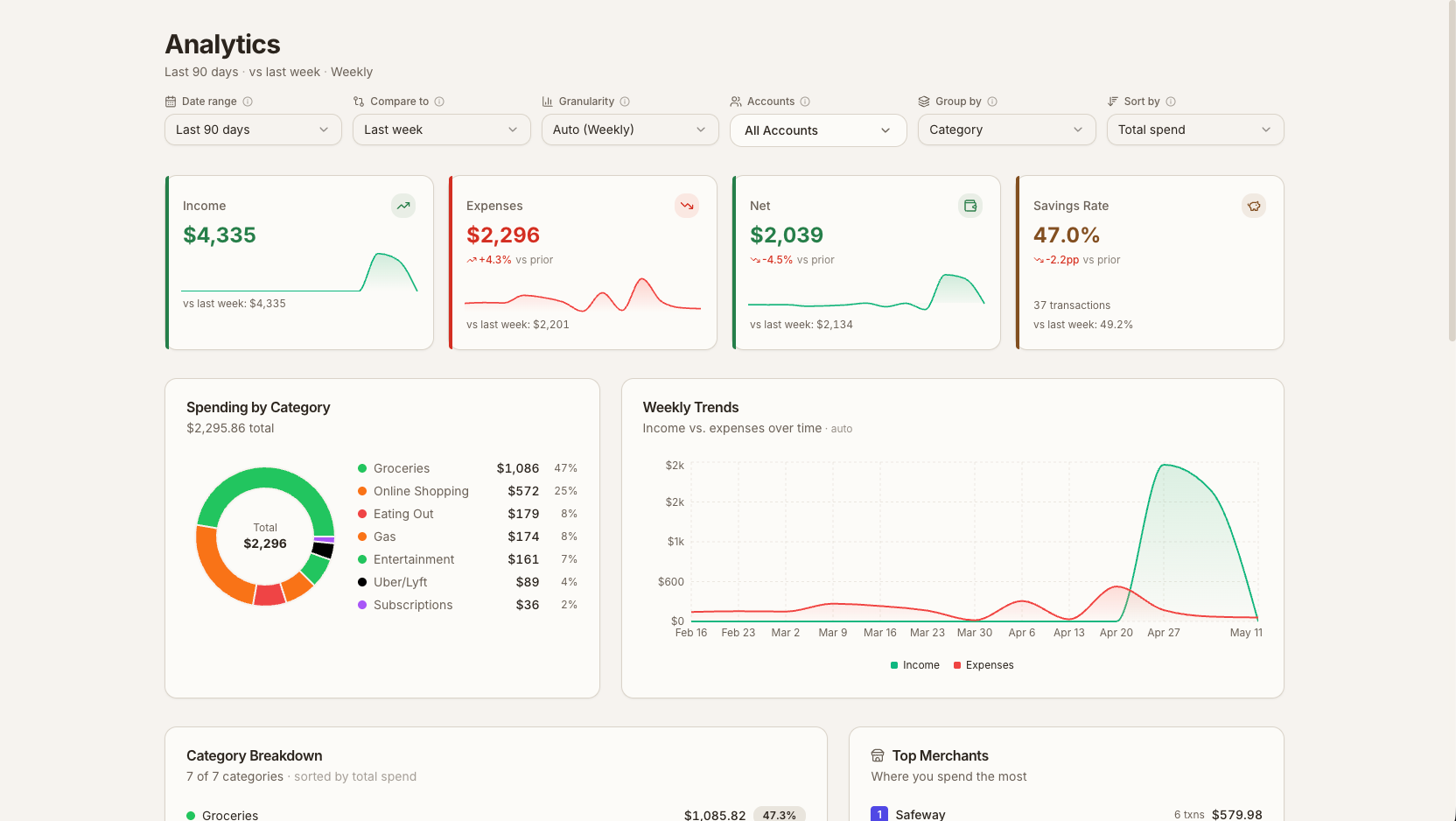Click the green Groceries color dot
Image resolution: width=1456 pixels, height=821 pixels.
[362, 468]
